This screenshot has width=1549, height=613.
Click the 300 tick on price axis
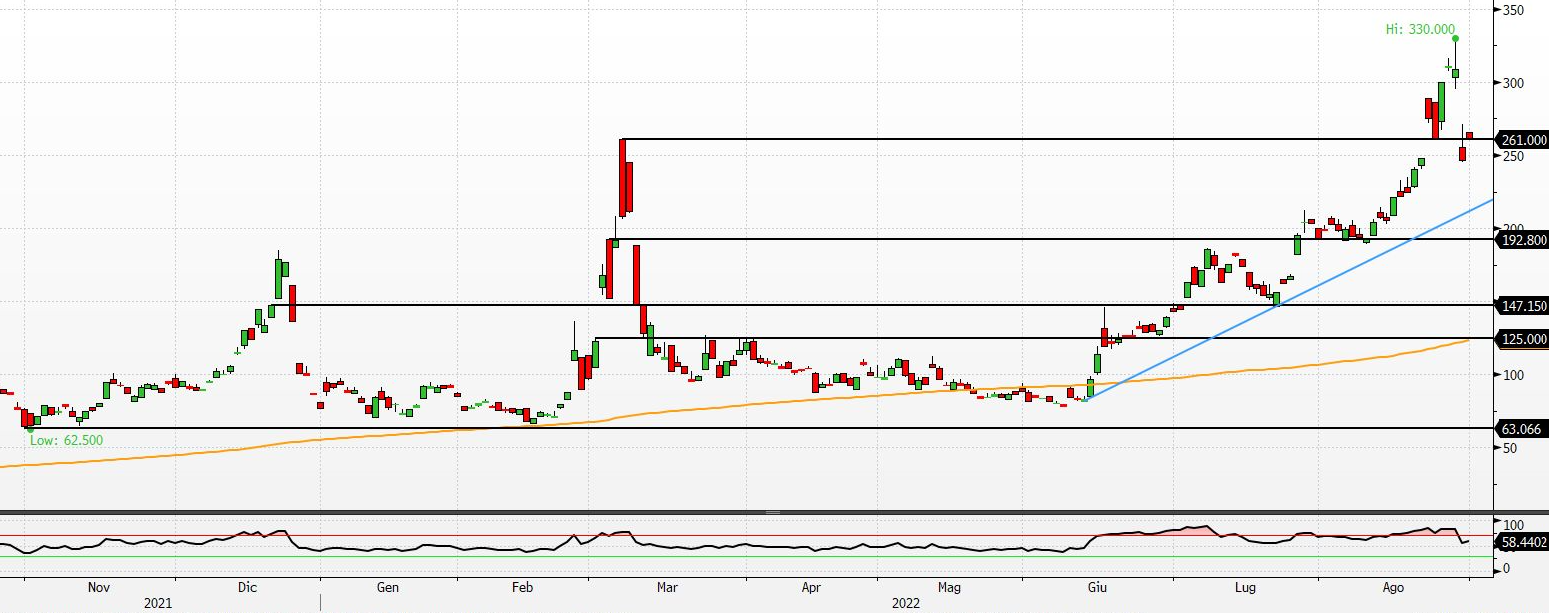1512,83
